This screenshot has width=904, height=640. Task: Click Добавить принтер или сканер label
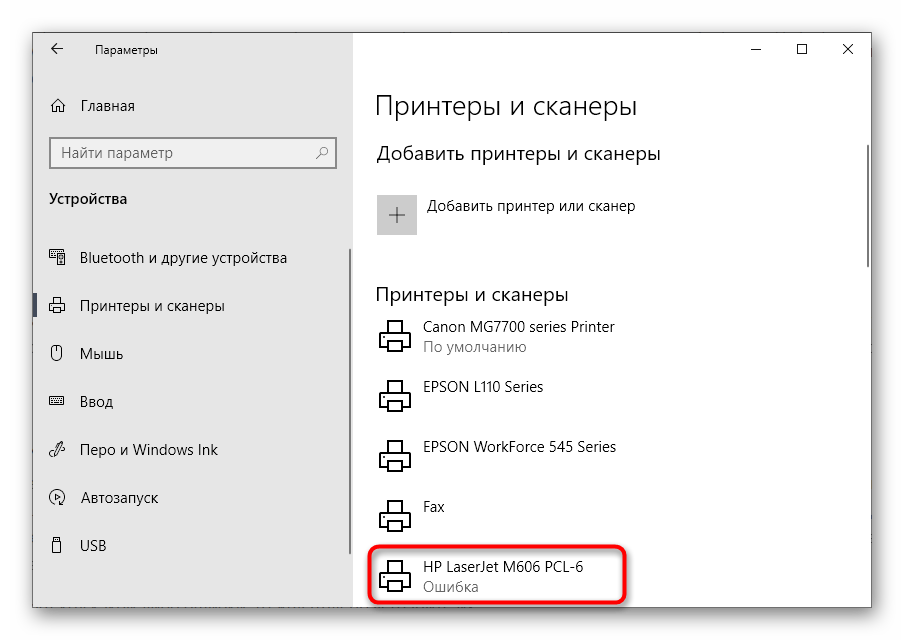point(531,206)
